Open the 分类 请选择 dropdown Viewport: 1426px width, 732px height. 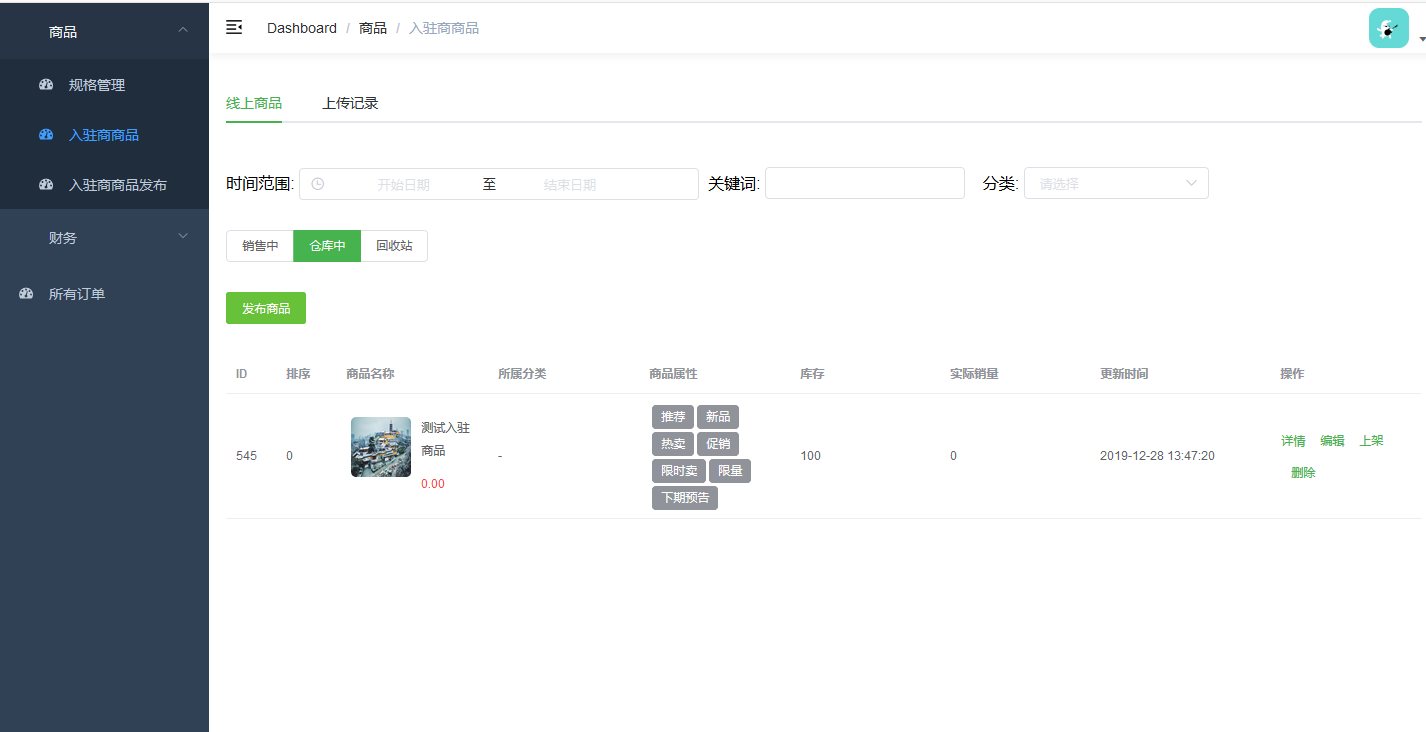1115,183
